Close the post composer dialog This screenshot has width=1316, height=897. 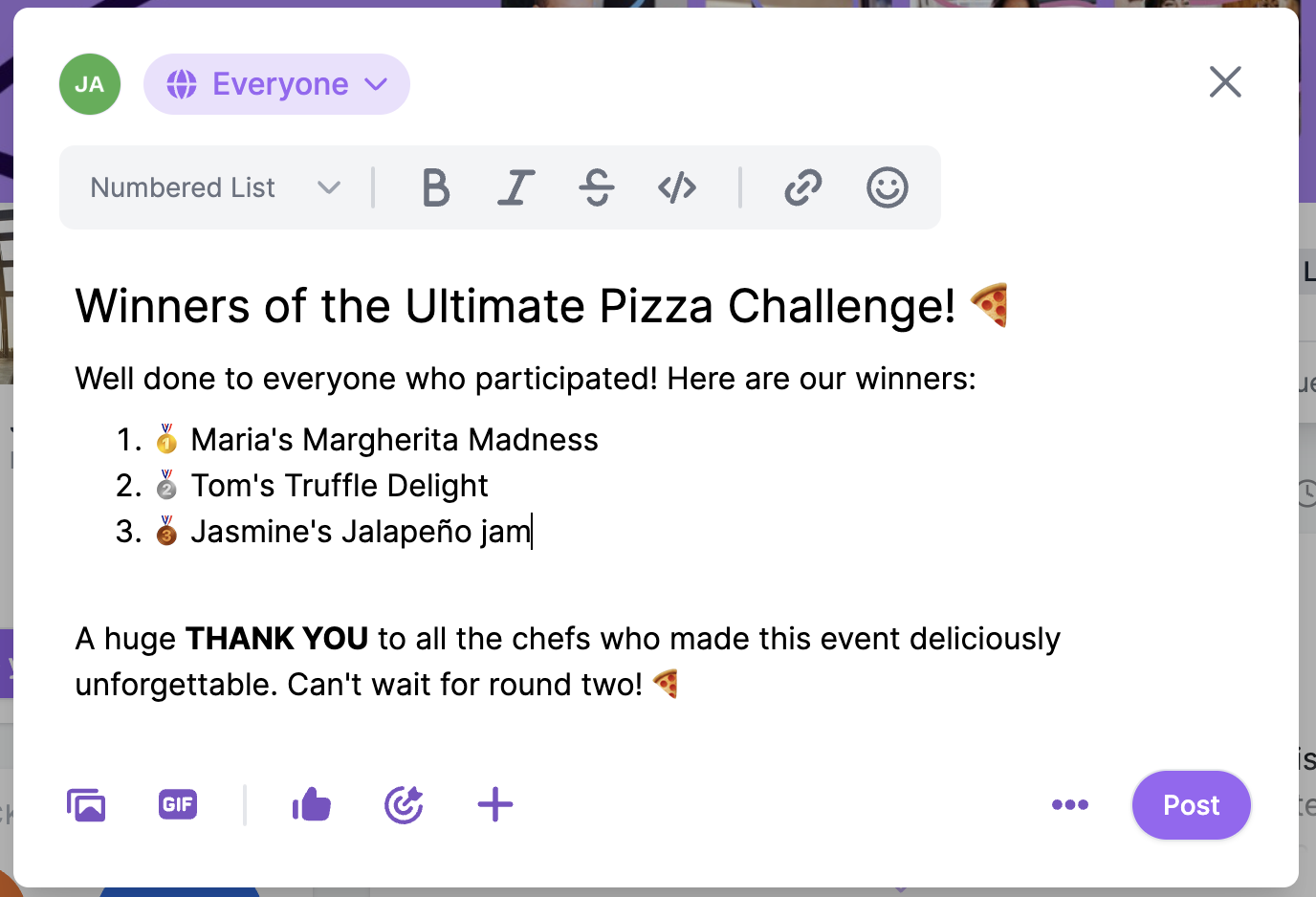1225,82
